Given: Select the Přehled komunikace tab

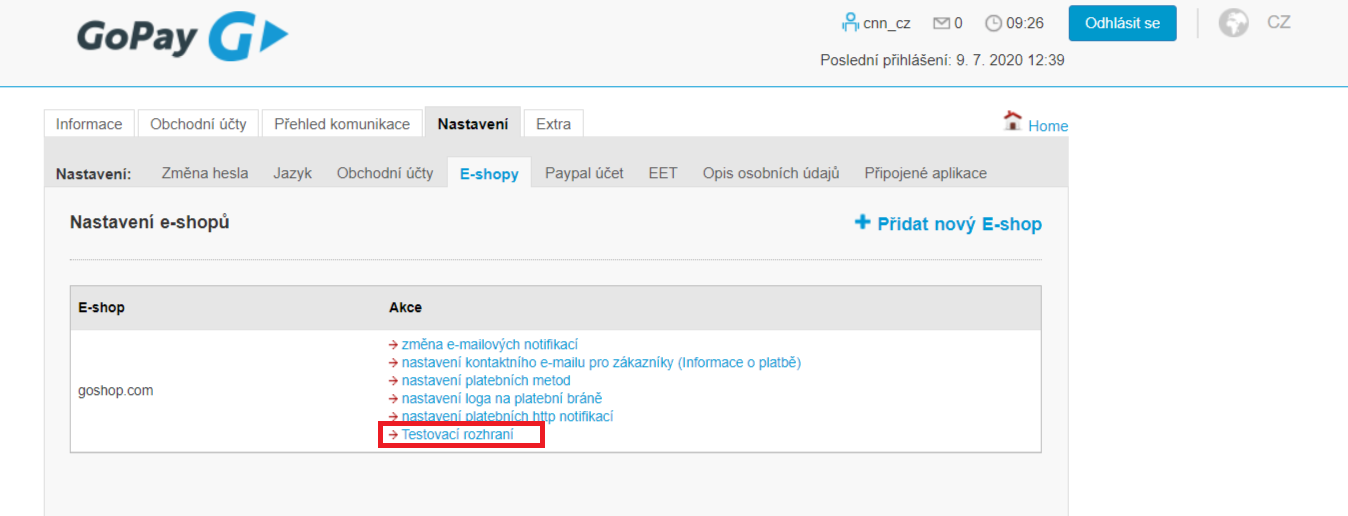Looking at the screenshot, I should 342,124.
